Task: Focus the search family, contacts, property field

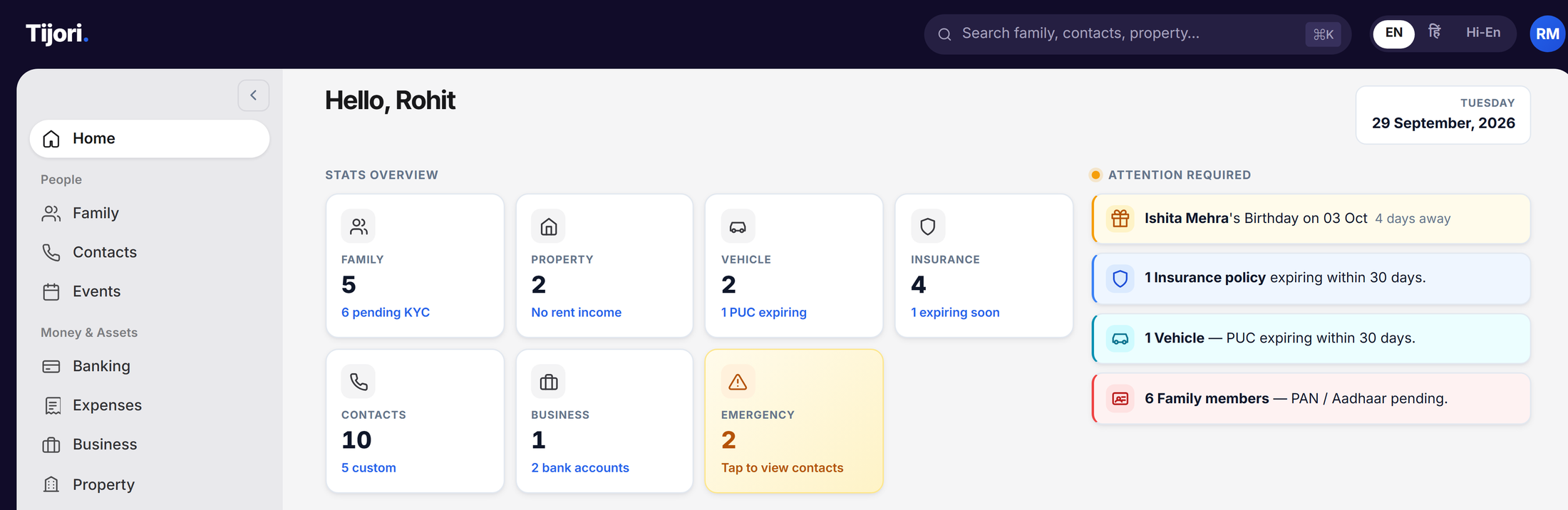Action: click(x=1138, y=34)
